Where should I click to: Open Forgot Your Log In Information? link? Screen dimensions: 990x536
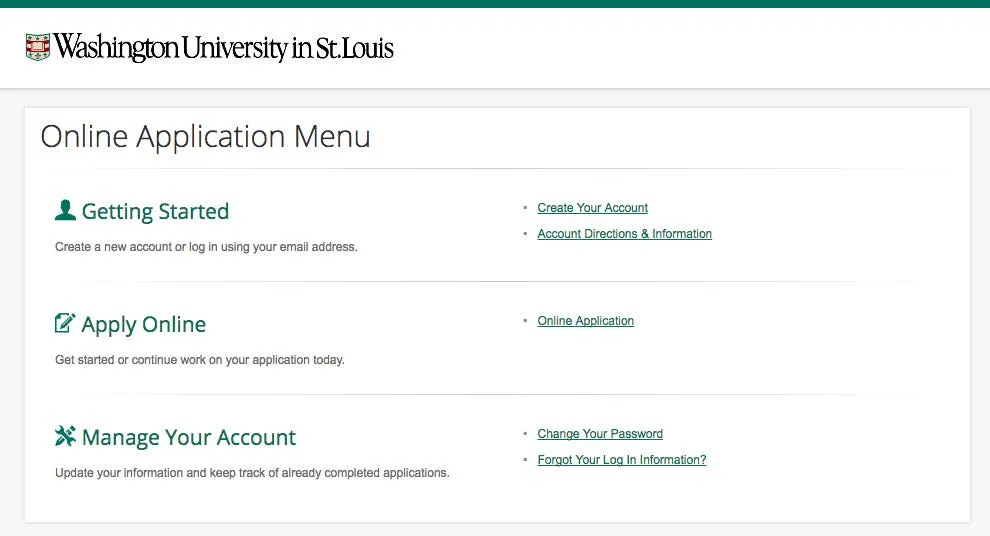click(x=621, y=460)
